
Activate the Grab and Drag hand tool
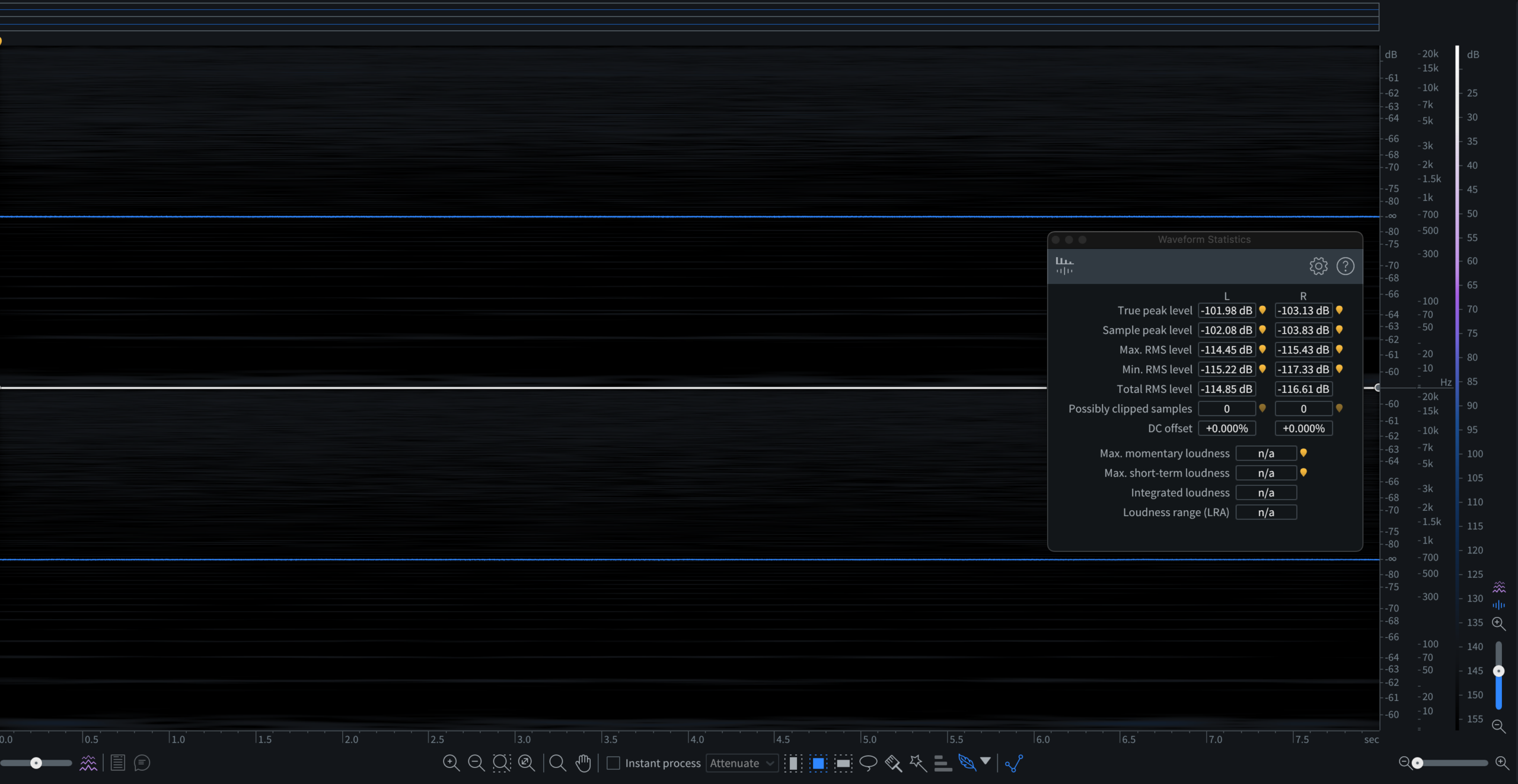click(583, 763)
